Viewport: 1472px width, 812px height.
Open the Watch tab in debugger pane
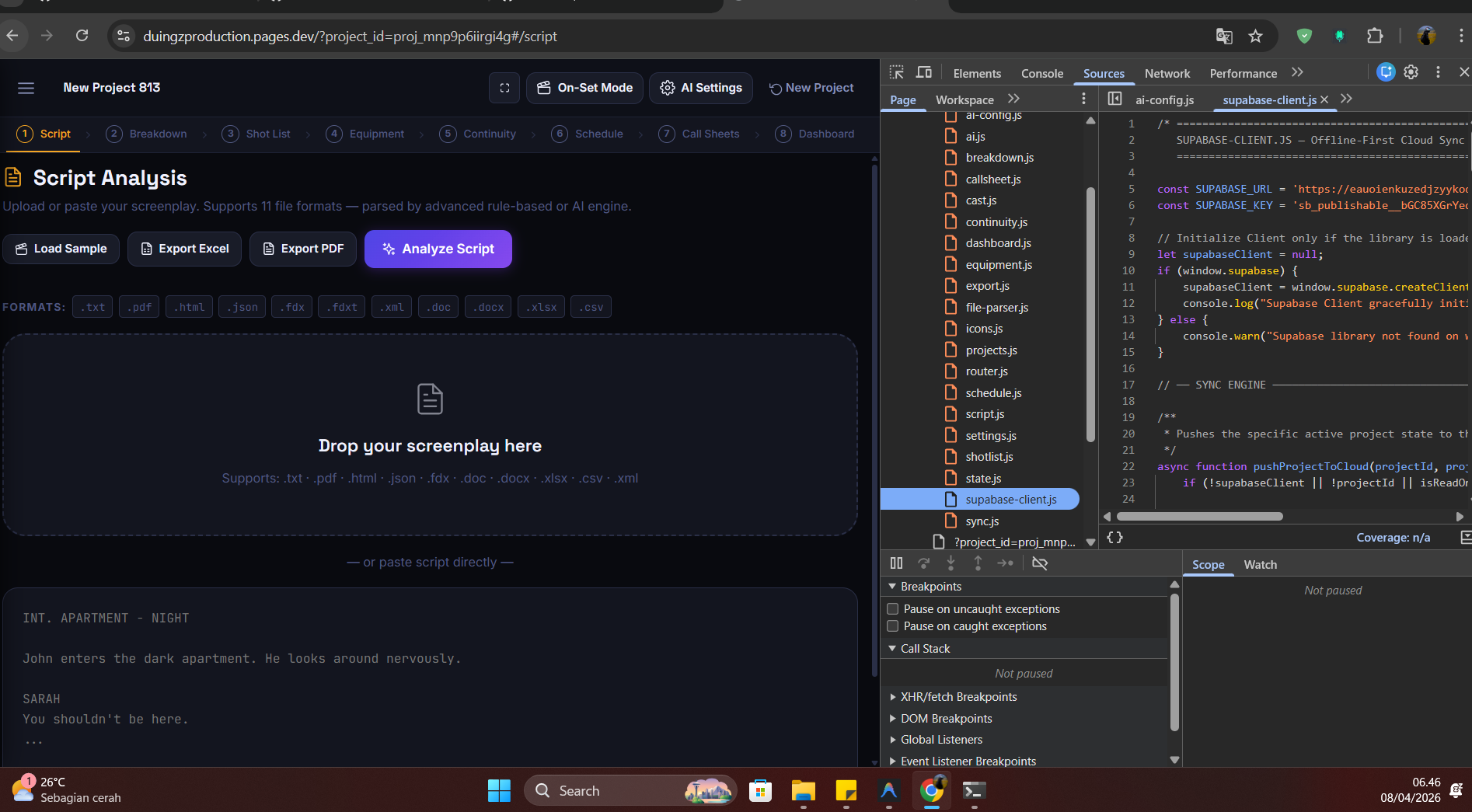[1260, 565]
